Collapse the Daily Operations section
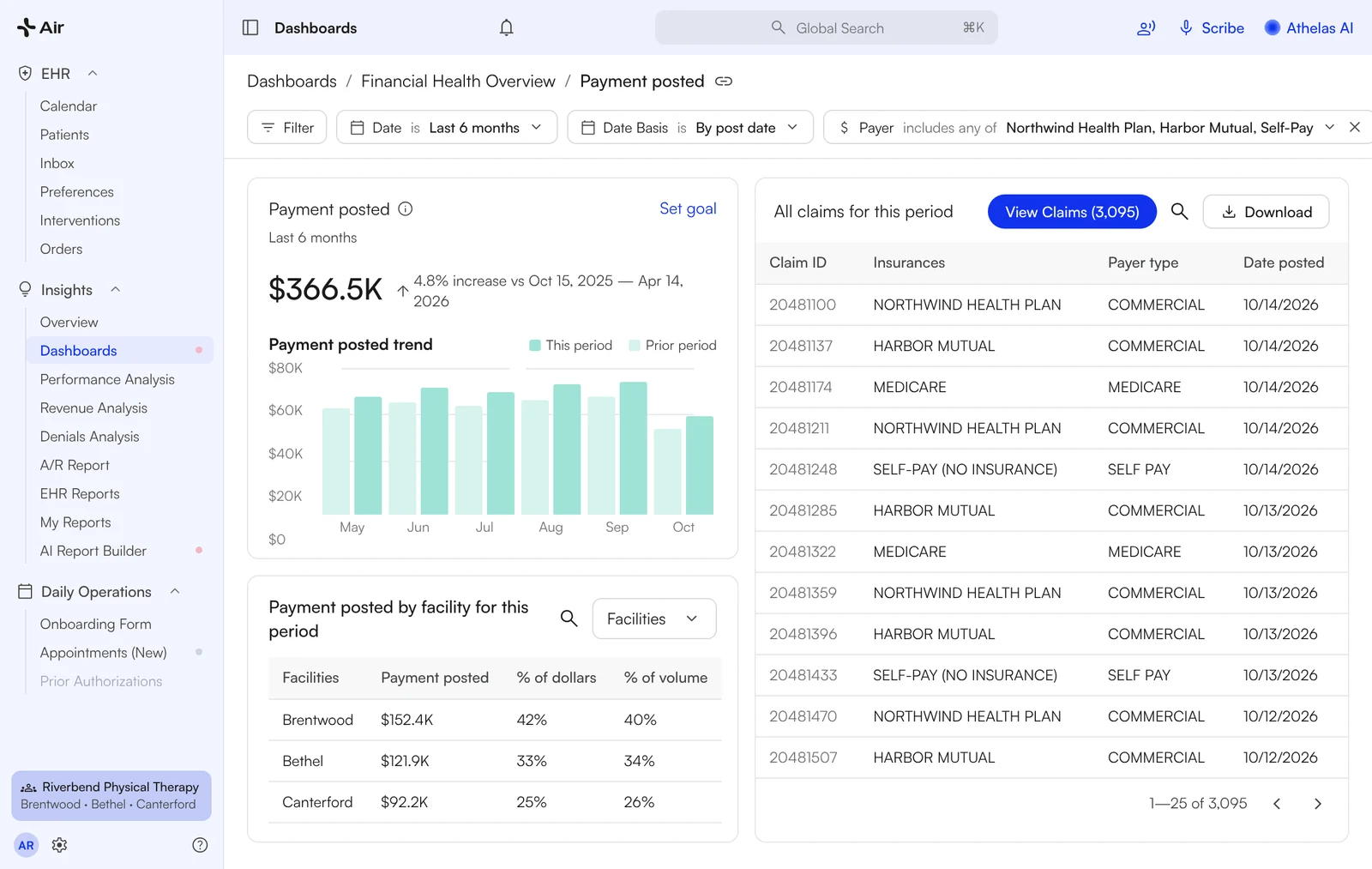The image size is (1372, 869). [175, 592]
